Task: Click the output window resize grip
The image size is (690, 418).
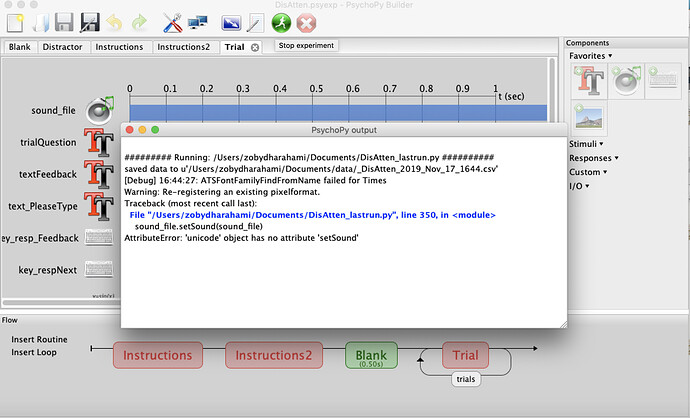Action: 563,324
